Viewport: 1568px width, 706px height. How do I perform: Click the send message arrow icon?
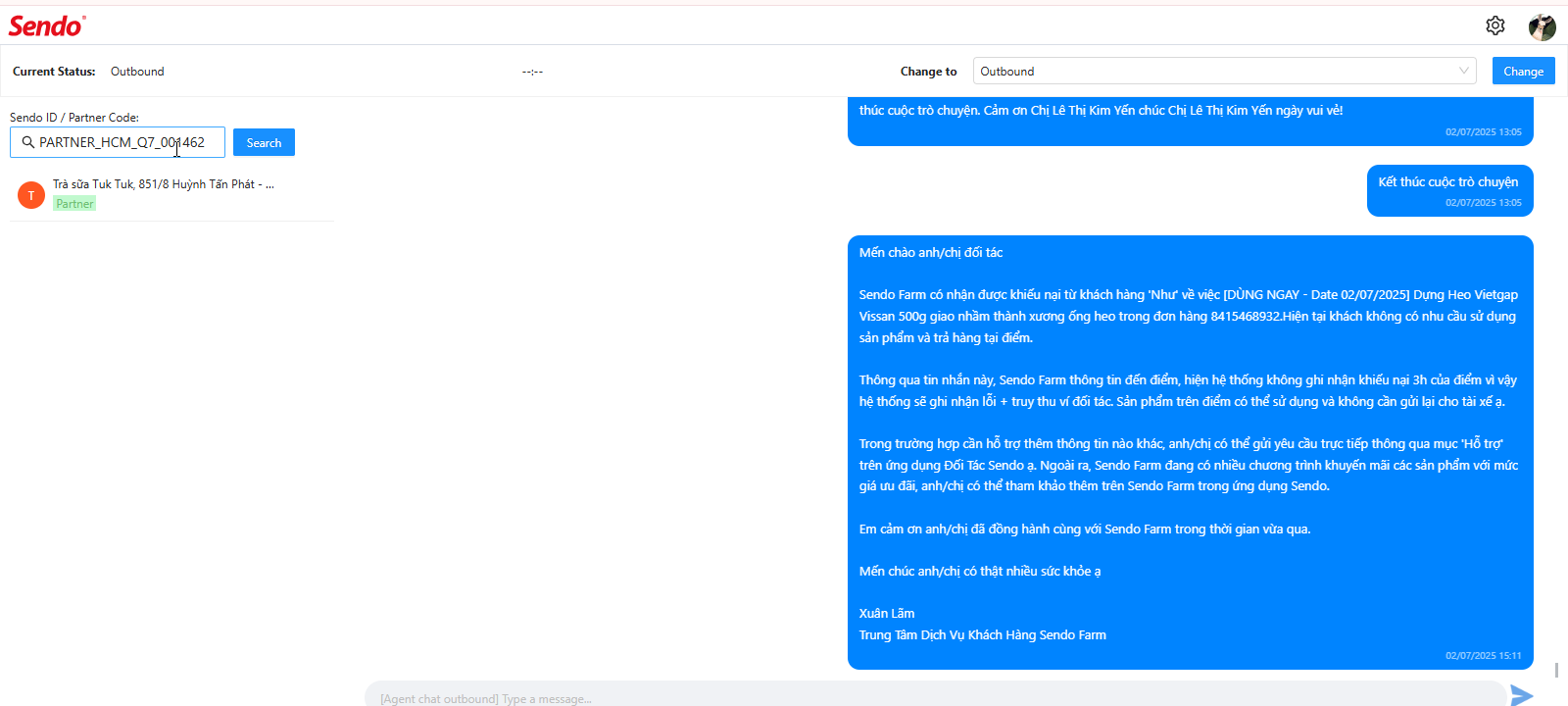1521,695
